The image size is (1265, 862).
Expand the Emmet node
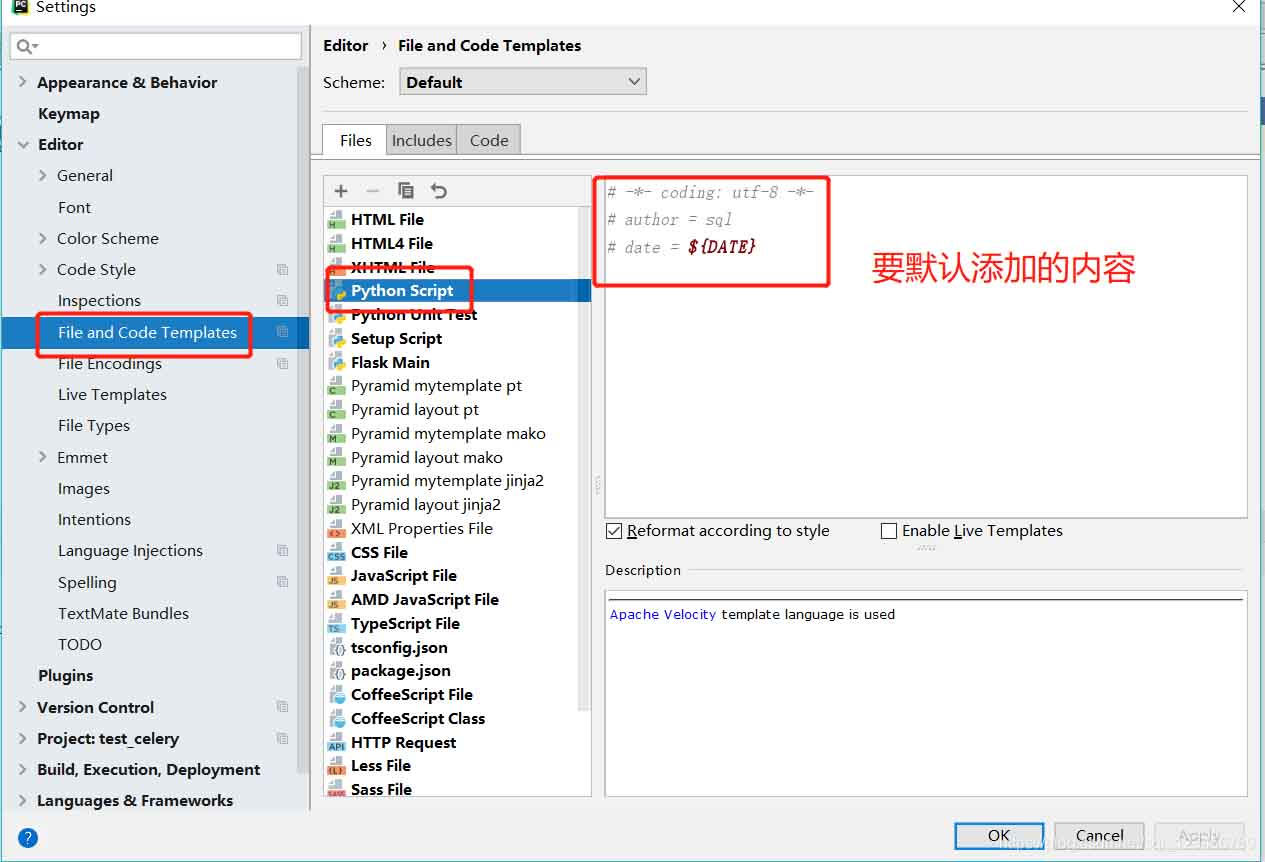pos(43,457)
